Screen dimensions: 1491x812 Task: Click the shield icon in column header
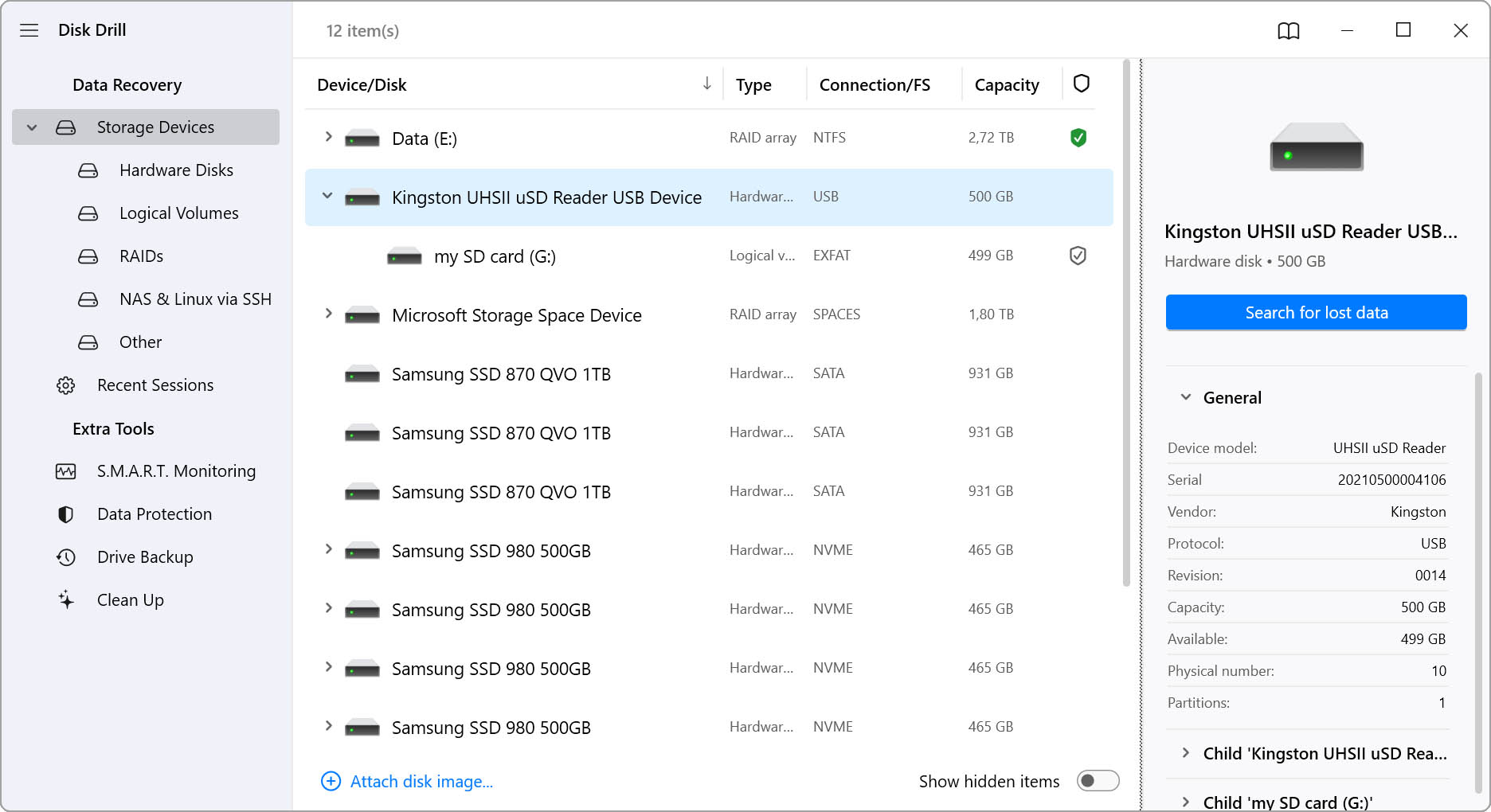click(x=1081, y=84)
